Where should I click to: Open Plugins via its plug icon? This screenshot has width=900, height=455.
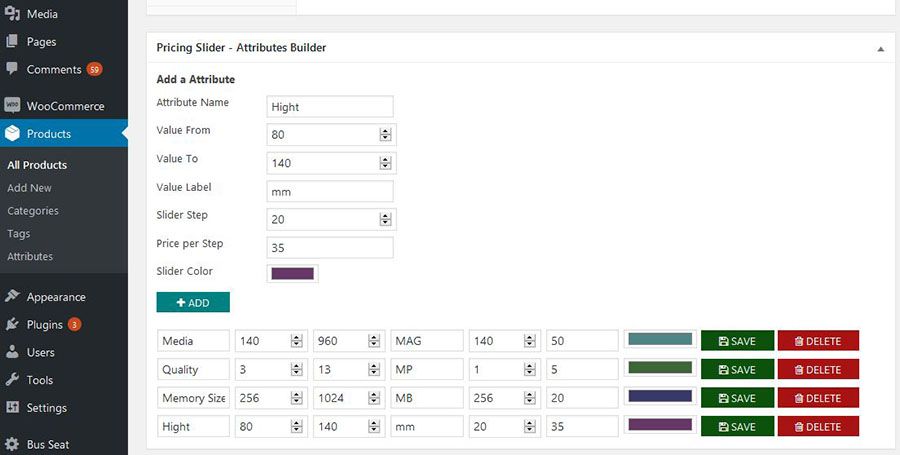13,324
